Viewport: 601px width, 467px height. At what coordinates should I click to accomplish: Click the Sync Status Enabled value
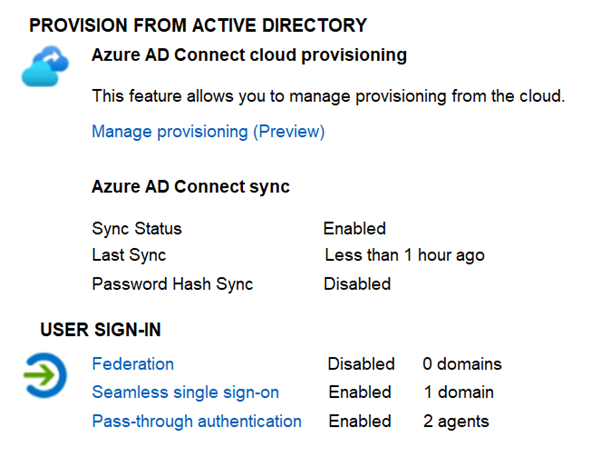(x=355, y=229)
